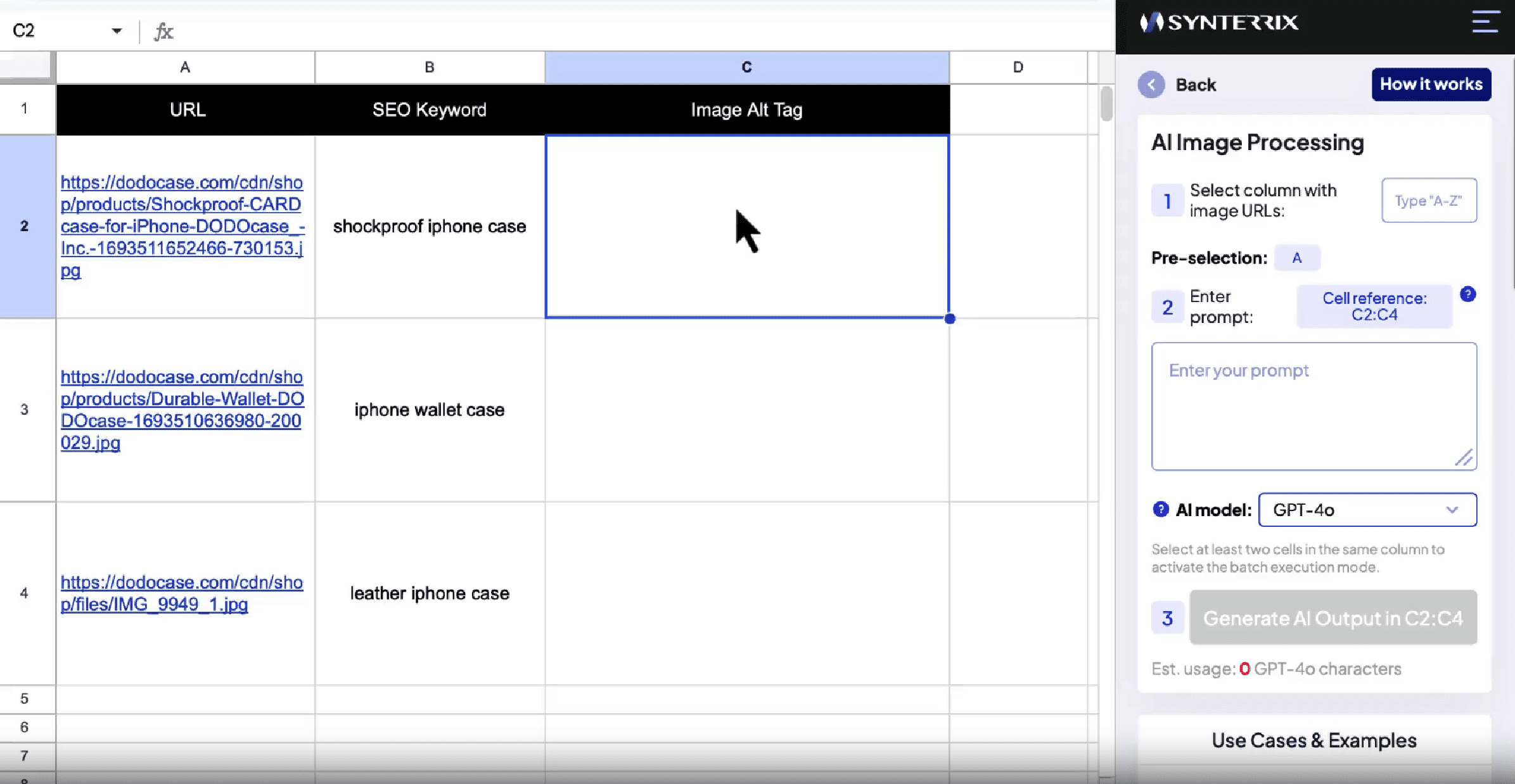
Task: Select row 4 header
Action: tap(24, 593)
